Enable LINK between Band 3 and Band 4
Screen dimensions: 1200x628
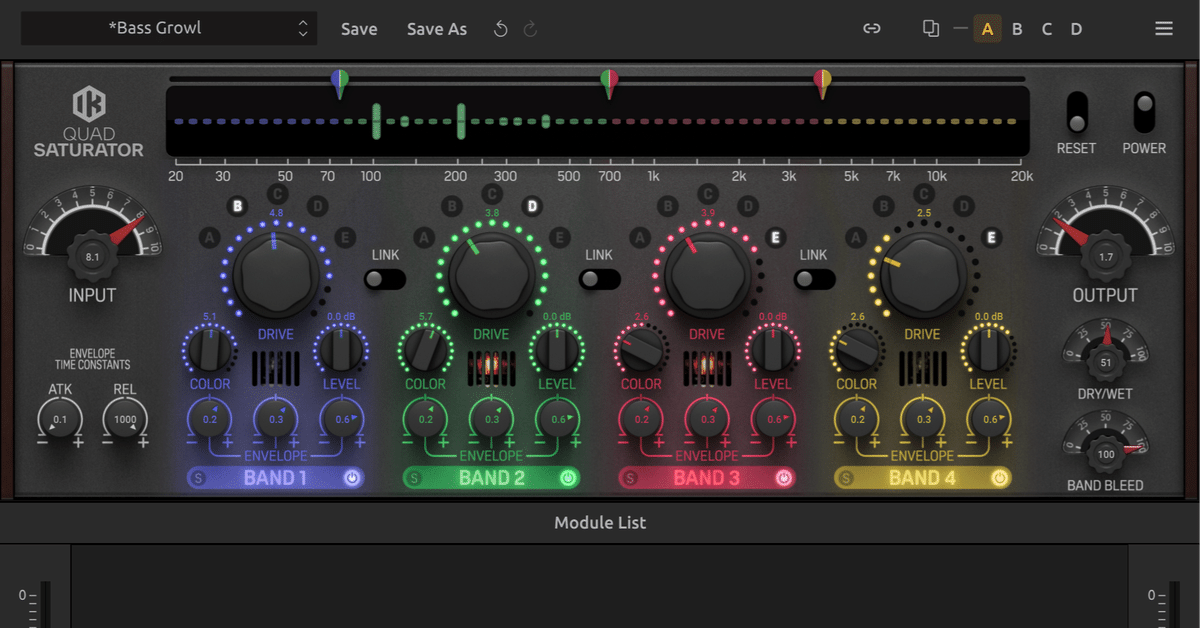(x=812, y=281)
